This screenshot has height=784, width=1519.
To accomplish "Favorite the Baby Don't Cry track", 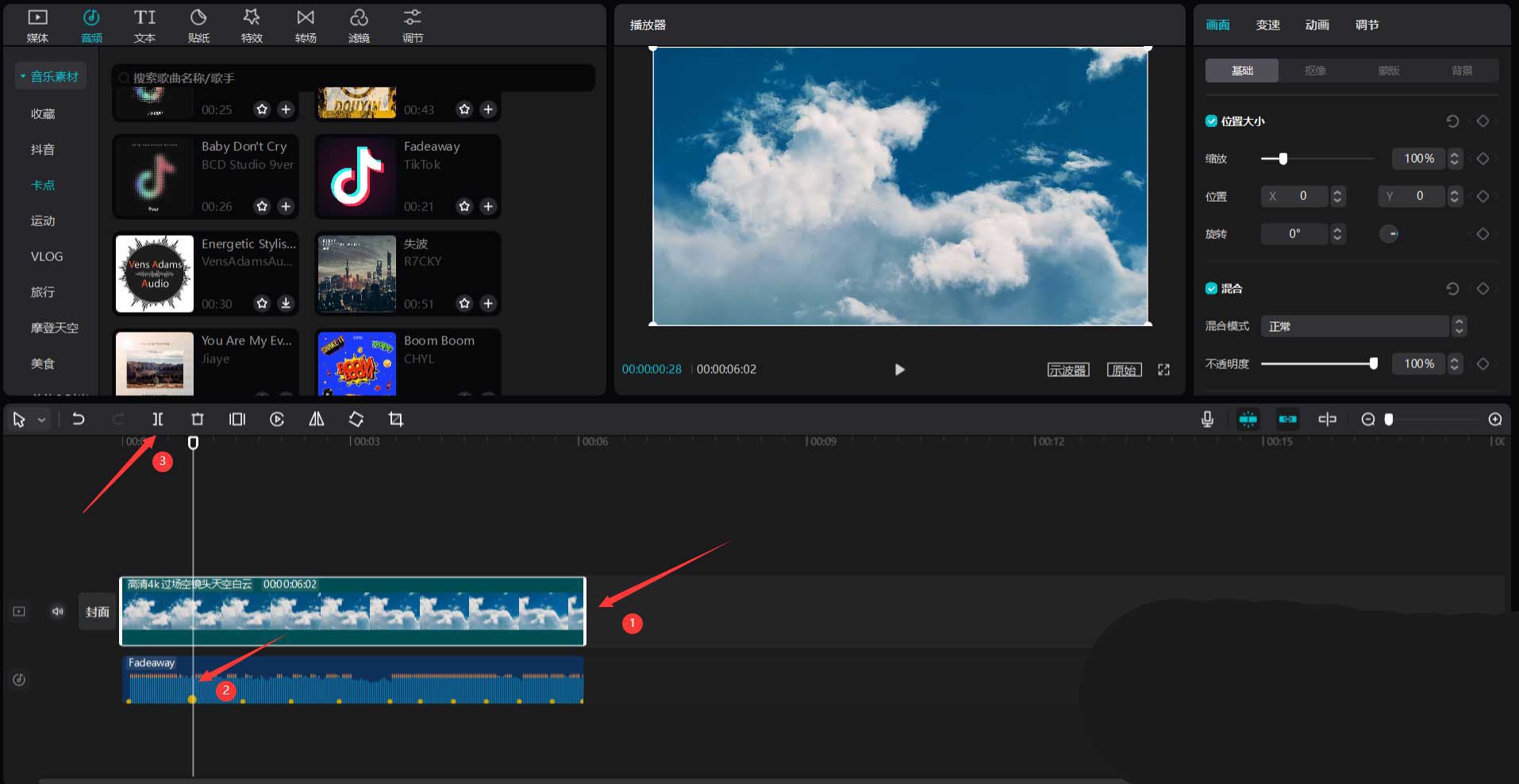I will pyautogui.click(x=262, y=206).
